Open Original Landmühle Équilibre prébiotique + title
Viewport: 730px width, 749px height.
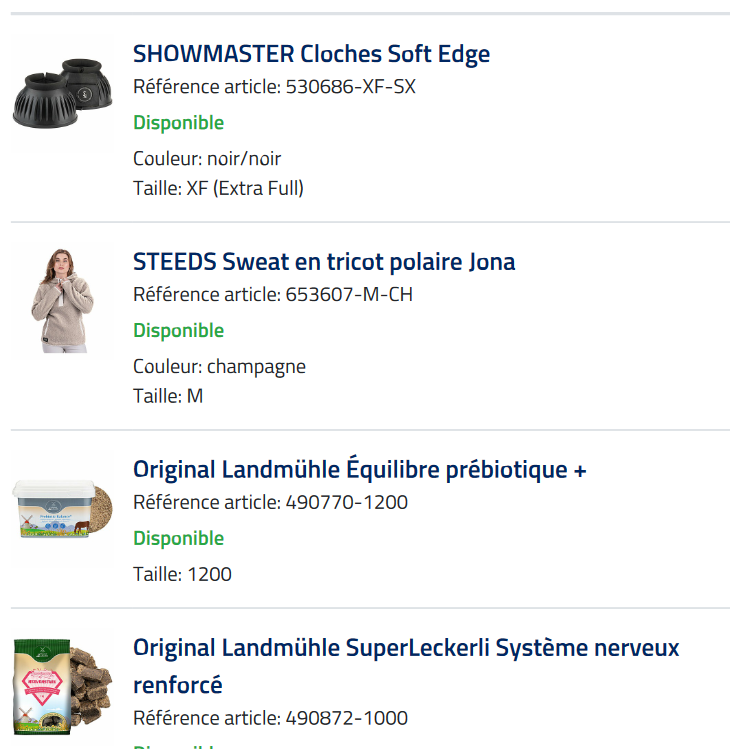pyautogui.click(x=359, y=470)
